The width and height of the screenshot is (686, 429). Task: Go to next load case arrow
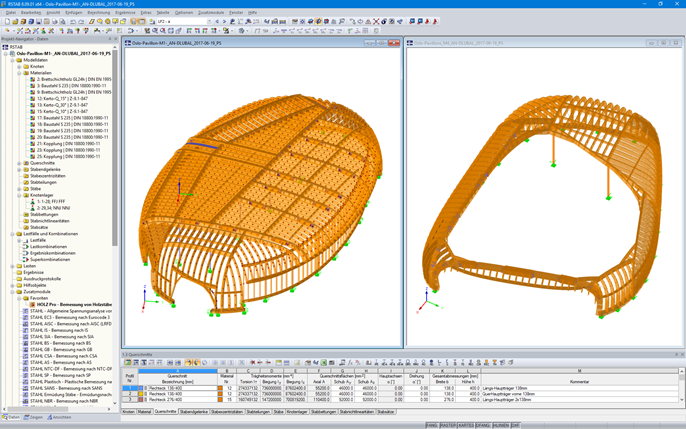(x=224, y=21)
